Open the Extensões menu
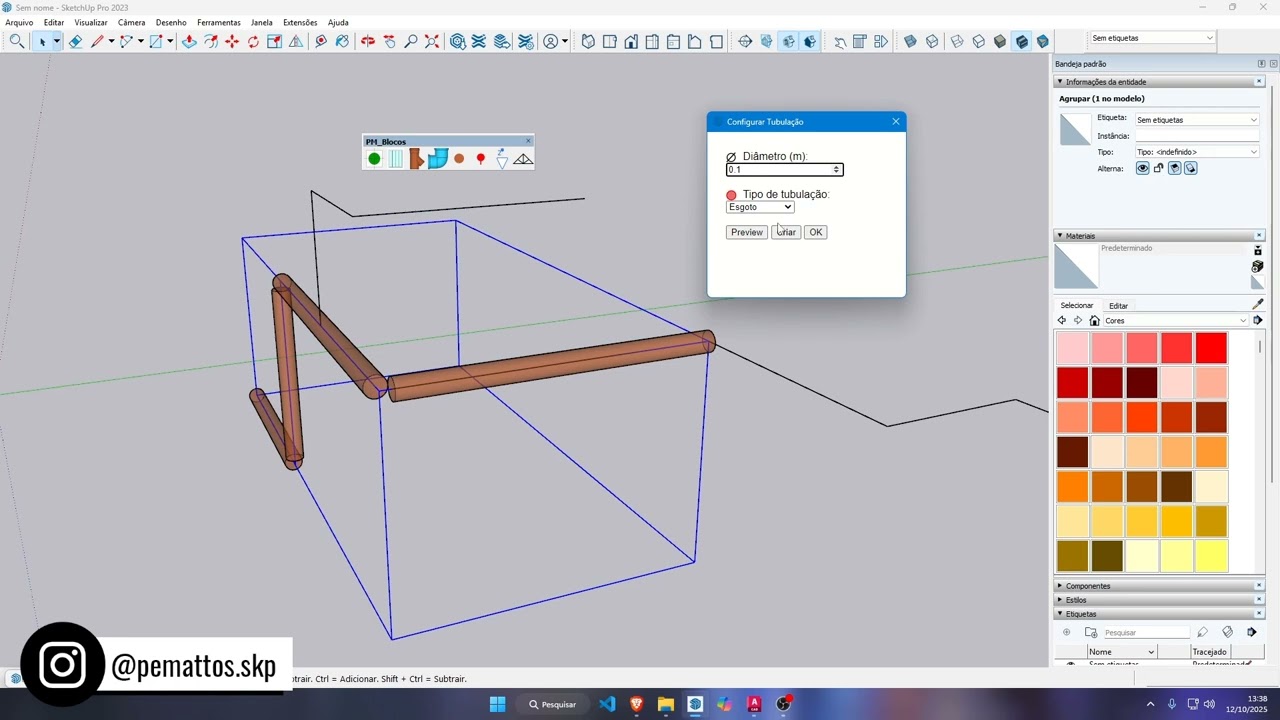This screenshot has height=720, width=1280. 300,22
